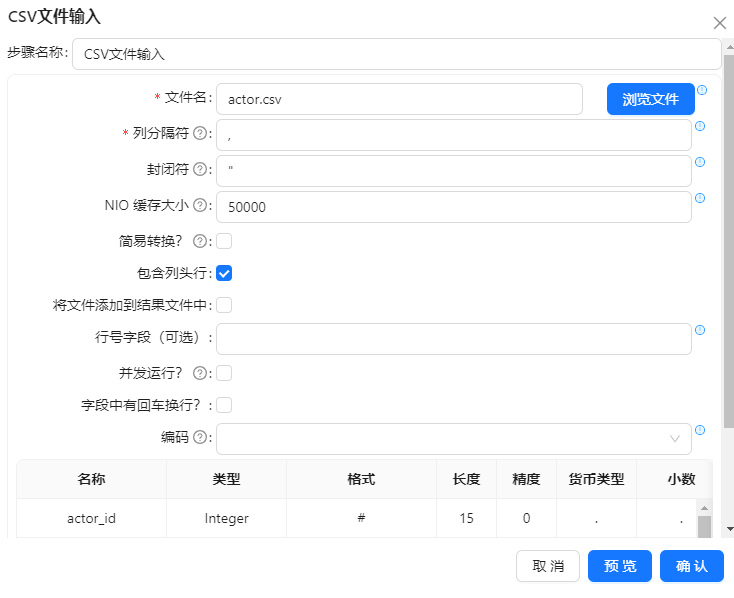Click help icon beside 列分隔符 label

pos(200,133)
